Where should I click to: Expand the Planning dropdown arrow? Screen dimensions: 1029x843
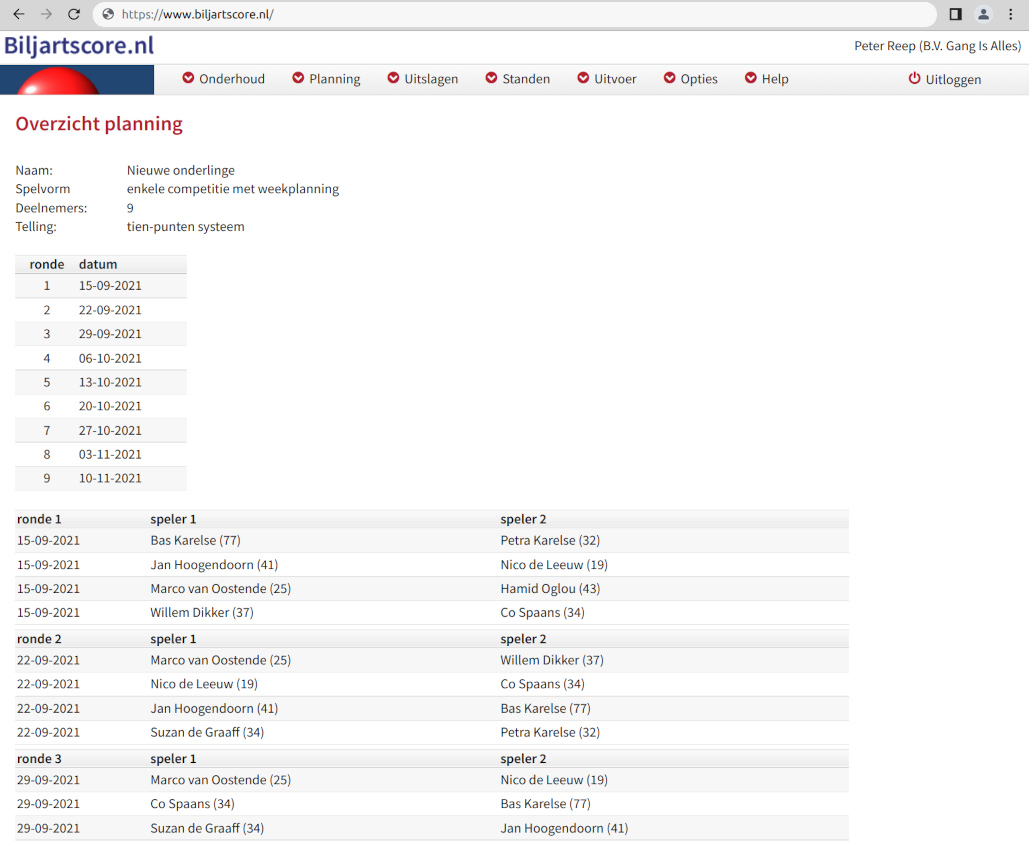[298, 79]
